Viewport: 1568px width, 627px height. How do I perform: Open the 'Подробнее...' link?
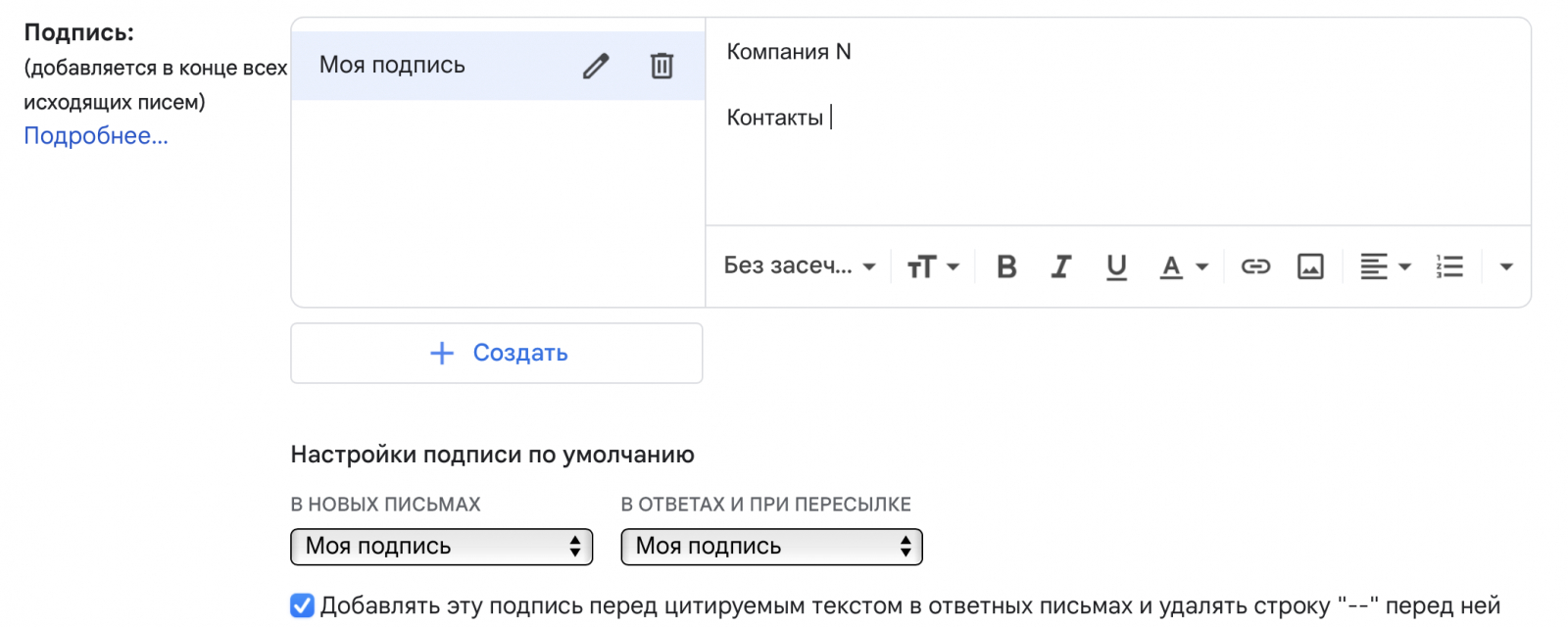pos(96,136)
